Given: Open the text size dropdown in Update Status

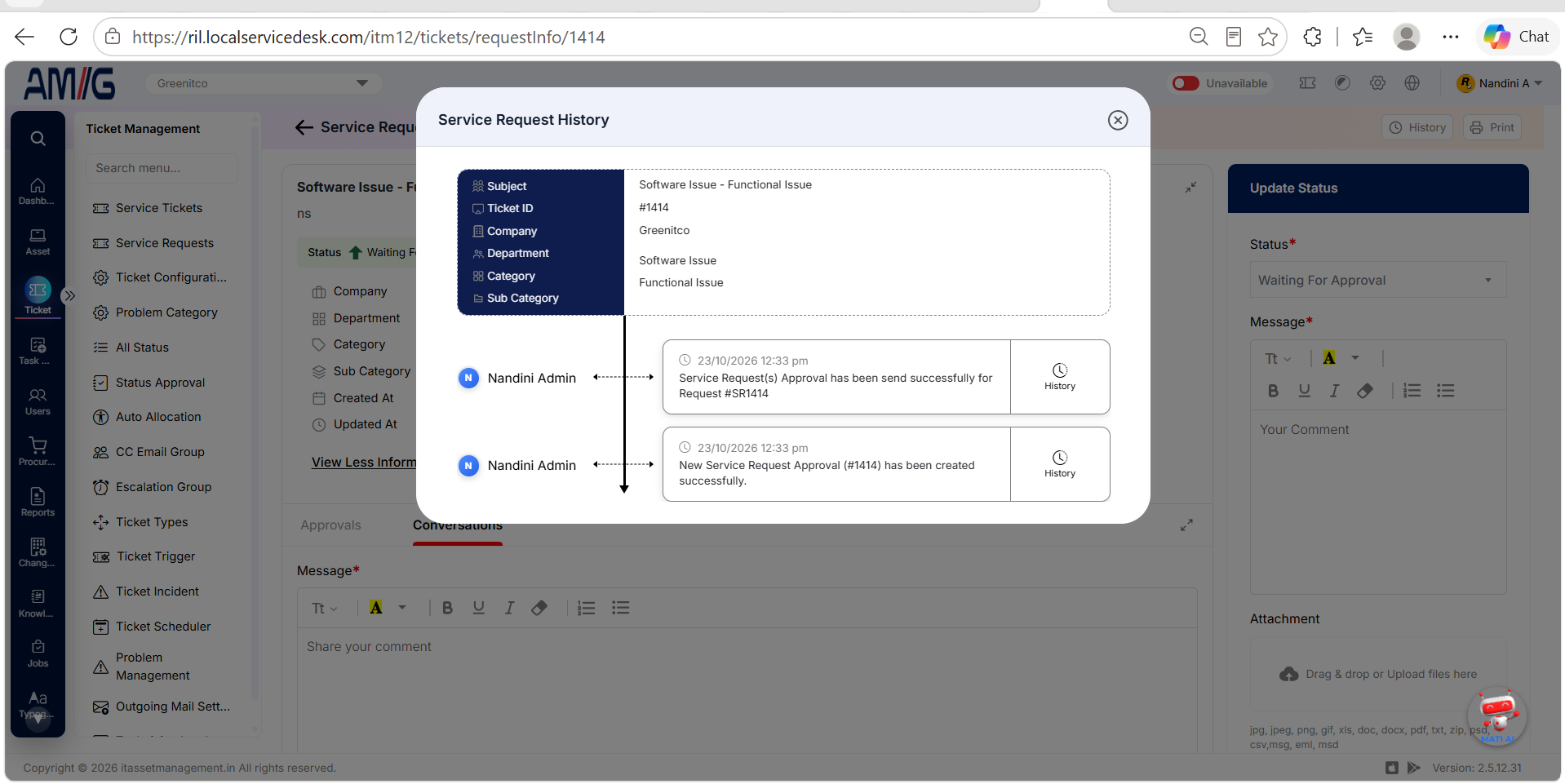Looking at the screenshot, I should [x=1278, y=359].
